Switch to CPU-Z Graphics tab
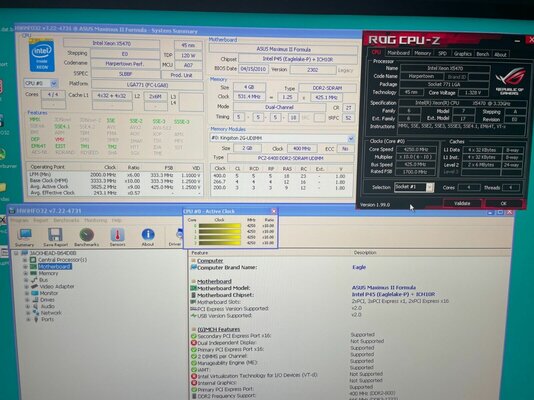The height and width of the screenshot is (400, 534). (x=462, y=54)
